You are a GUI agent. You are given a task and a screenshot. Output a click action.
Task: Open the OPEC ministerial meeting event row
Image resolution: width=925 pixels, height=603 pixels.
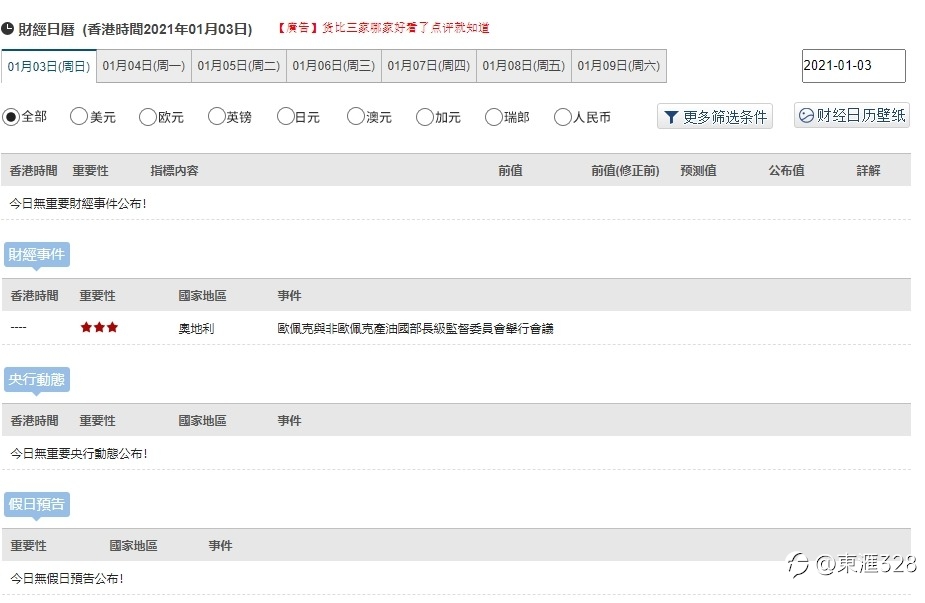(456, 328)
